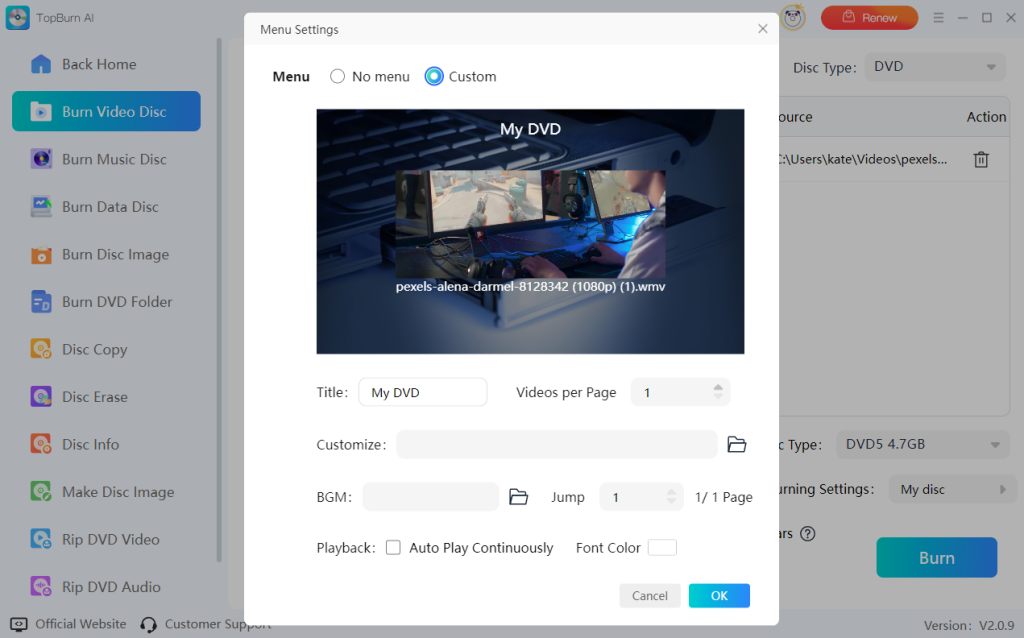The height and width of the screenshot is (638, 1024).
Task: Enable Auto Play Continuously checkbox
Action: pos(394,548)
